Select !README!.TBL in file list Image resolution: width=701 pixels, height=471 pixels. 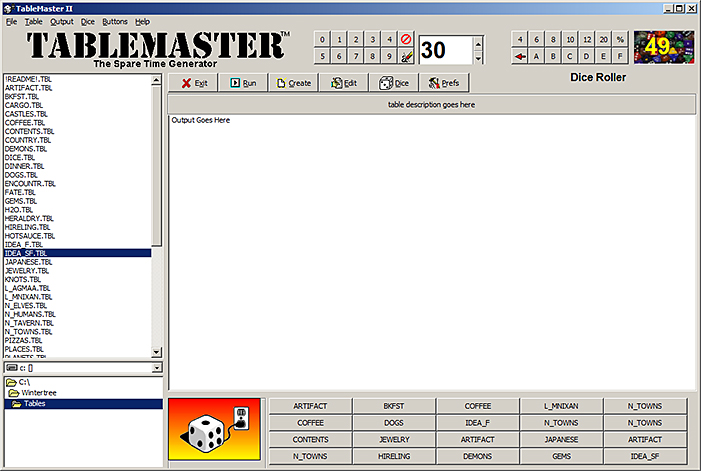[x=78, y=79]
